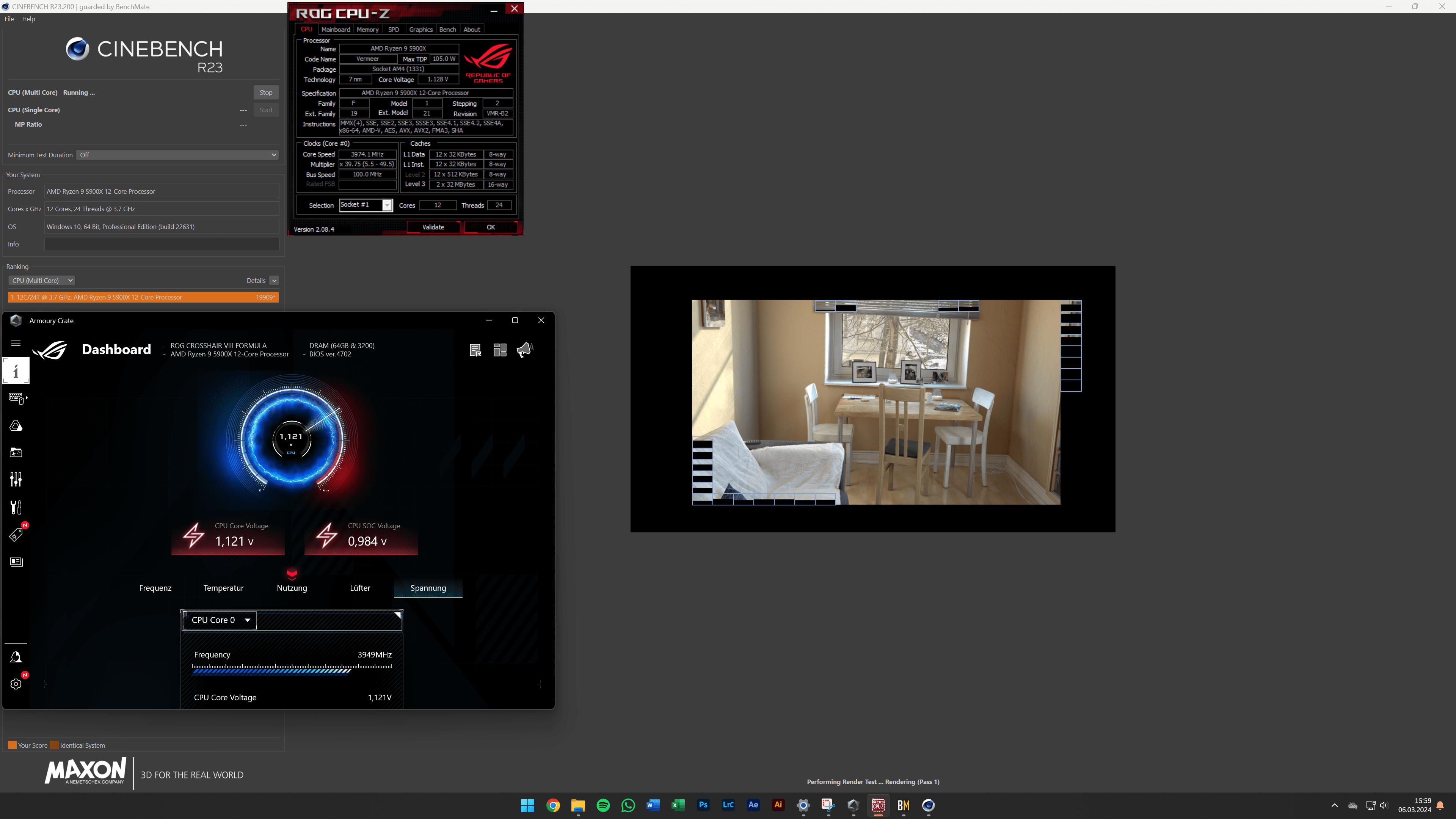Click the Start button for Single Core test
The height and width of the screenshot is (819, 1456).
point(266,110)
